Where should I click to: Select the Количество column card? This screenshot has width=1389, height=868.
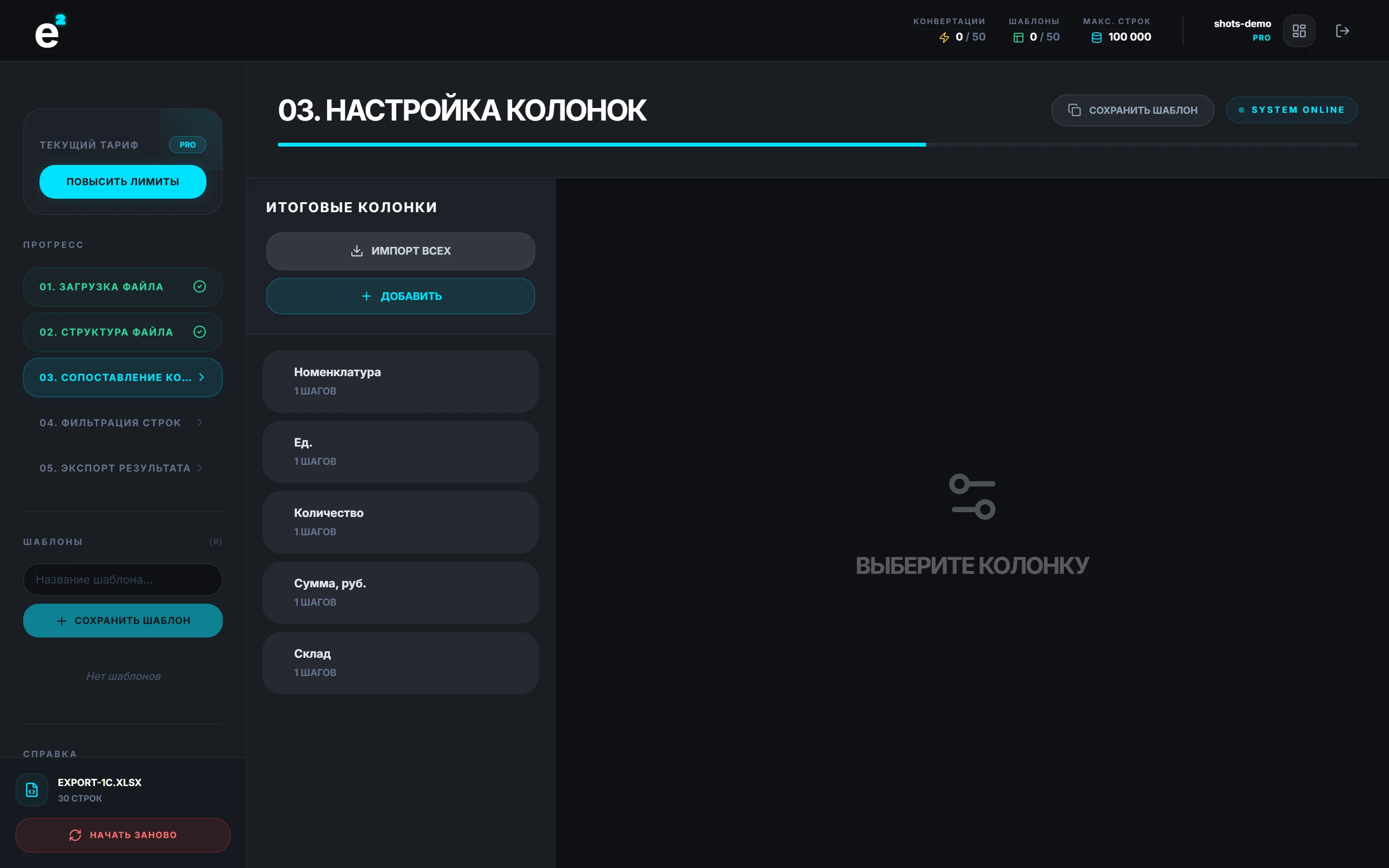[401, 522]
